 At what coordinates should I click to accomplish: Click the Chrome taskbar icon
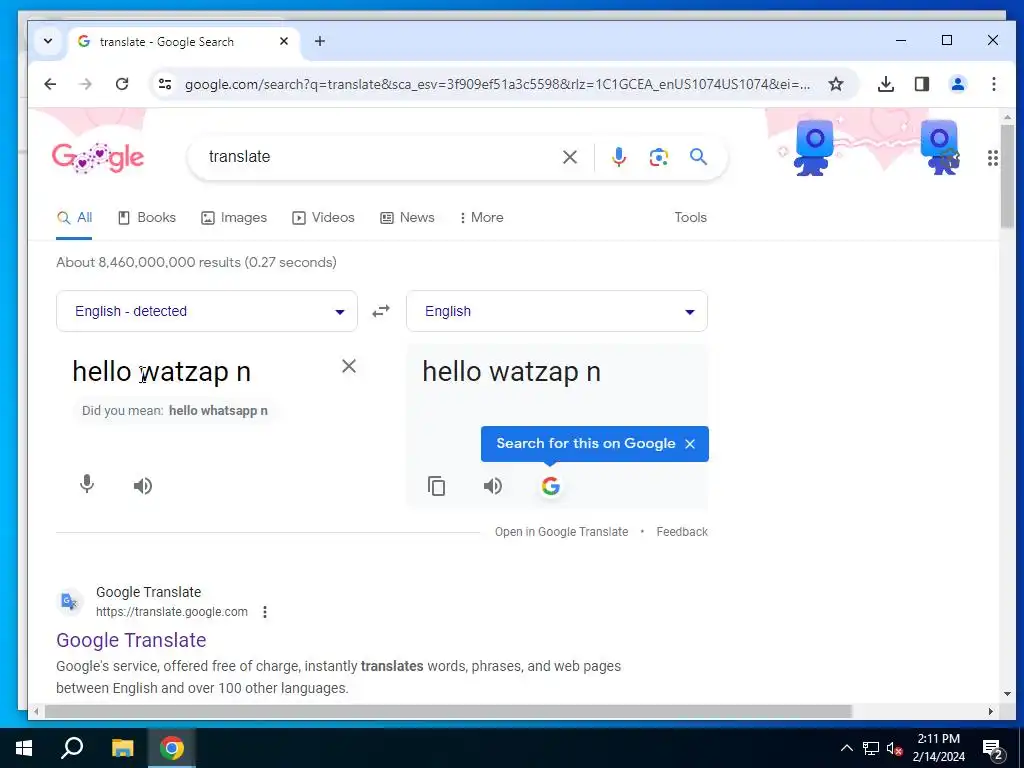click(172, 748)
